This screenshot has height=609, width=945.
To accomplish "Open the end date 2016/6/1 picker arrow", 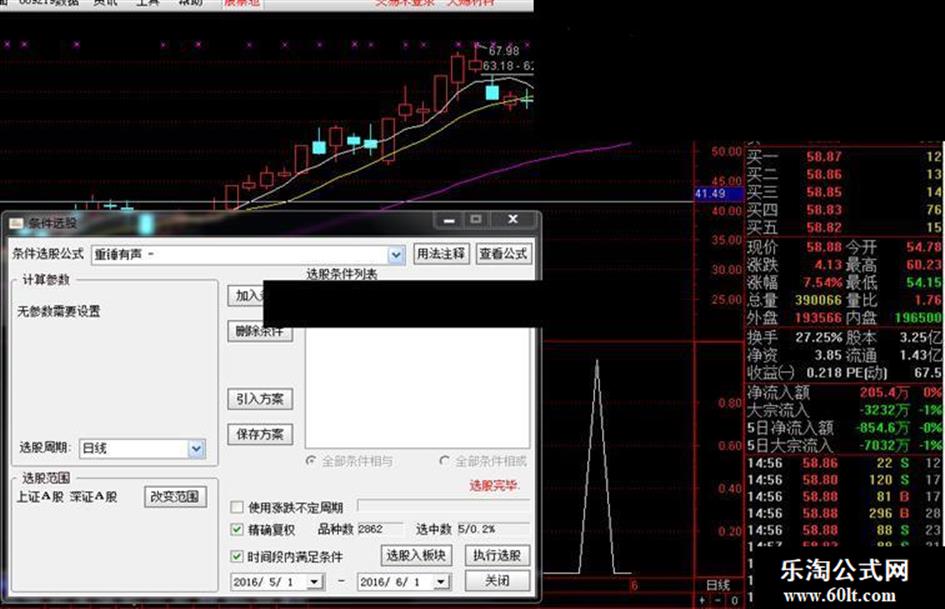I will [x=441, y=582].
